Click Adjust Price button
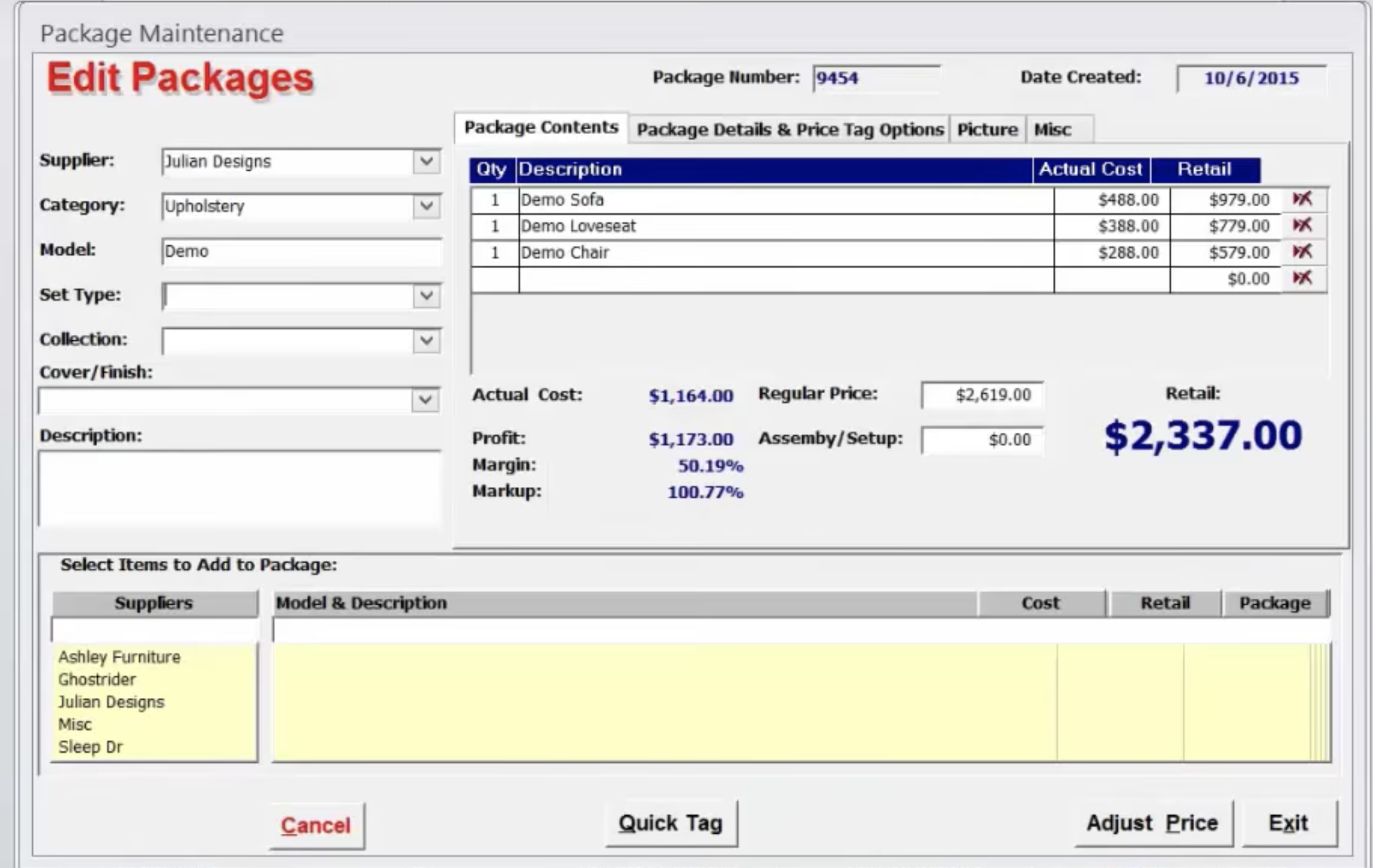 (x=1152, y=823)
